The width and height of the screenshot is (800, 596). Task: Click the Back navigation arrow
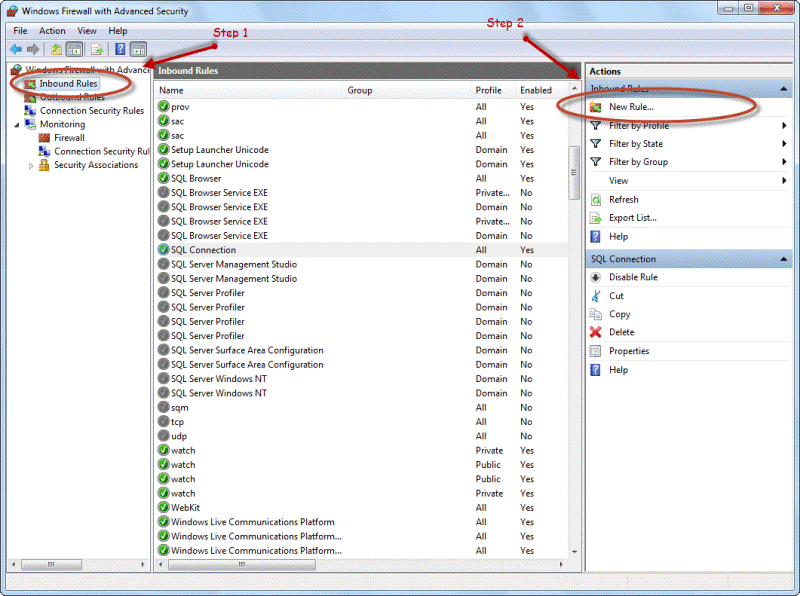coord(16,48)
